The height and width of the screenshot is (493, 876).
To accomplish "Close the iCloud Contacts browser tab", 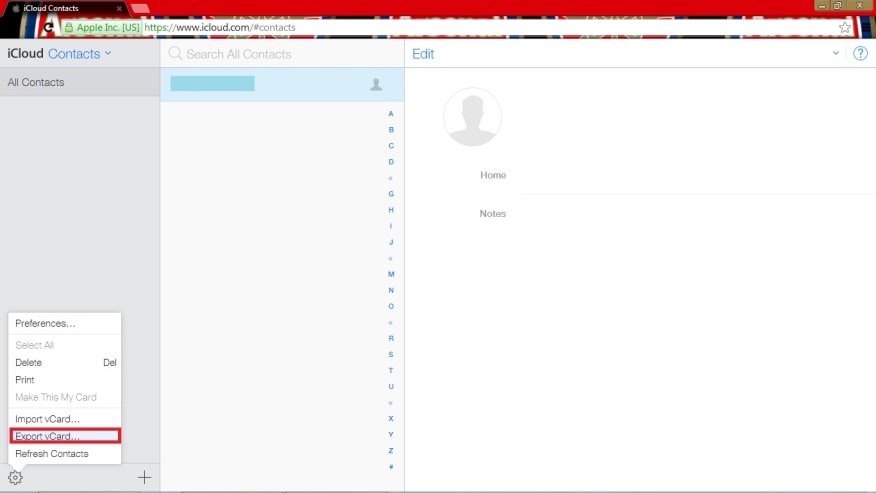I will click(119, 8).
